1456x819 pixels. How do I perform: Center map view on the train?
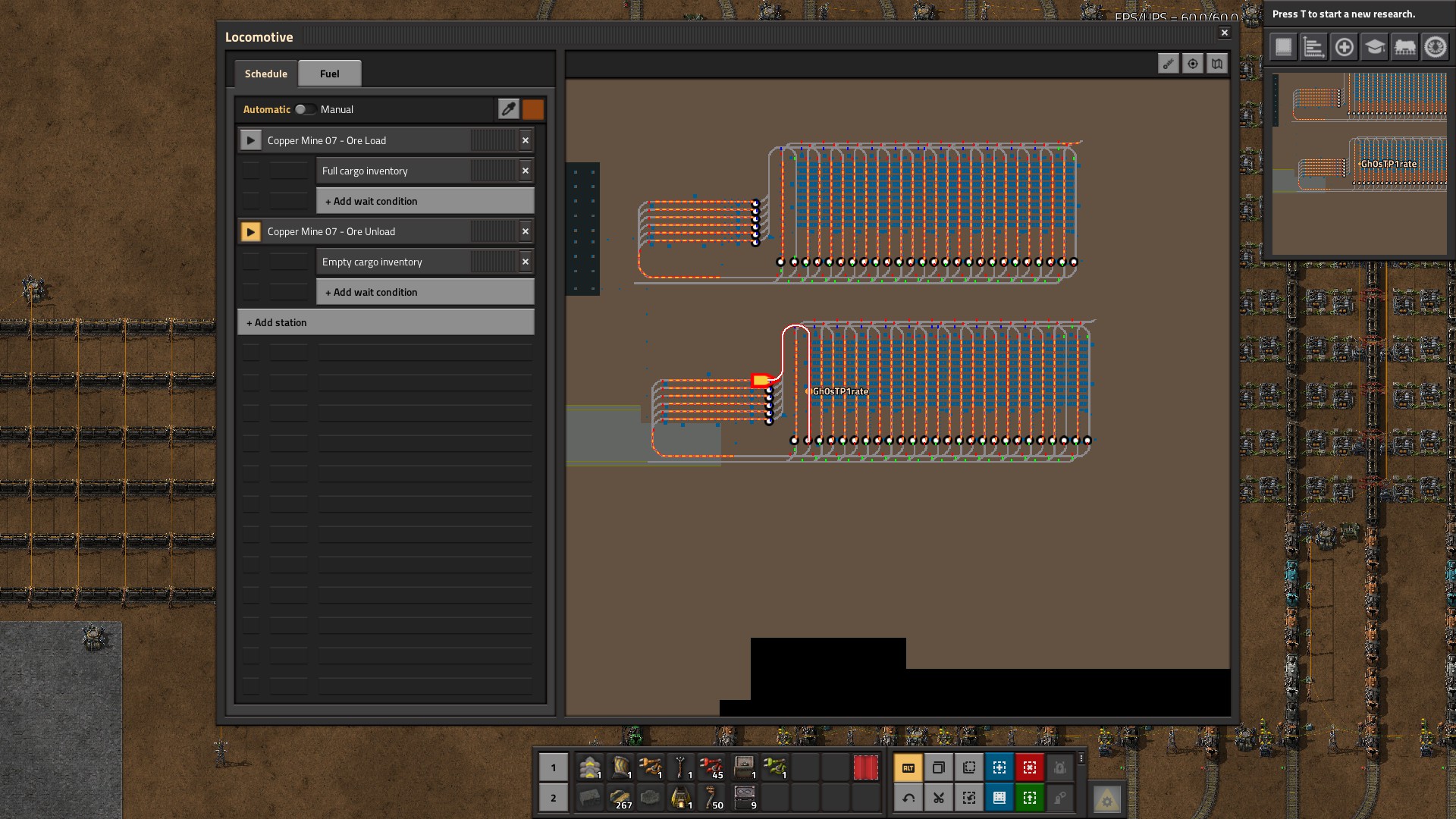(x=1193, y=64)
